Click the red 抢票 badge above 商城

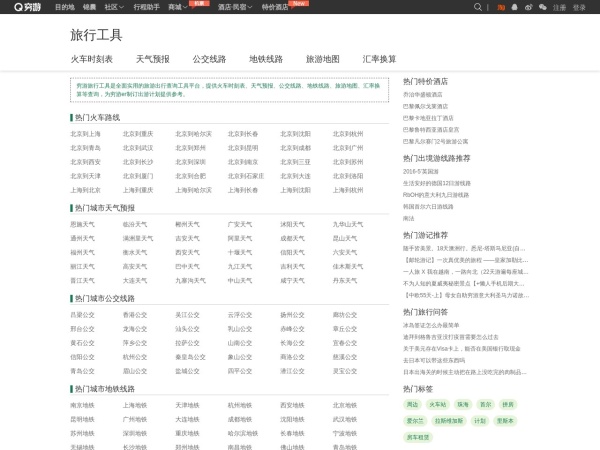pos(200,3)
